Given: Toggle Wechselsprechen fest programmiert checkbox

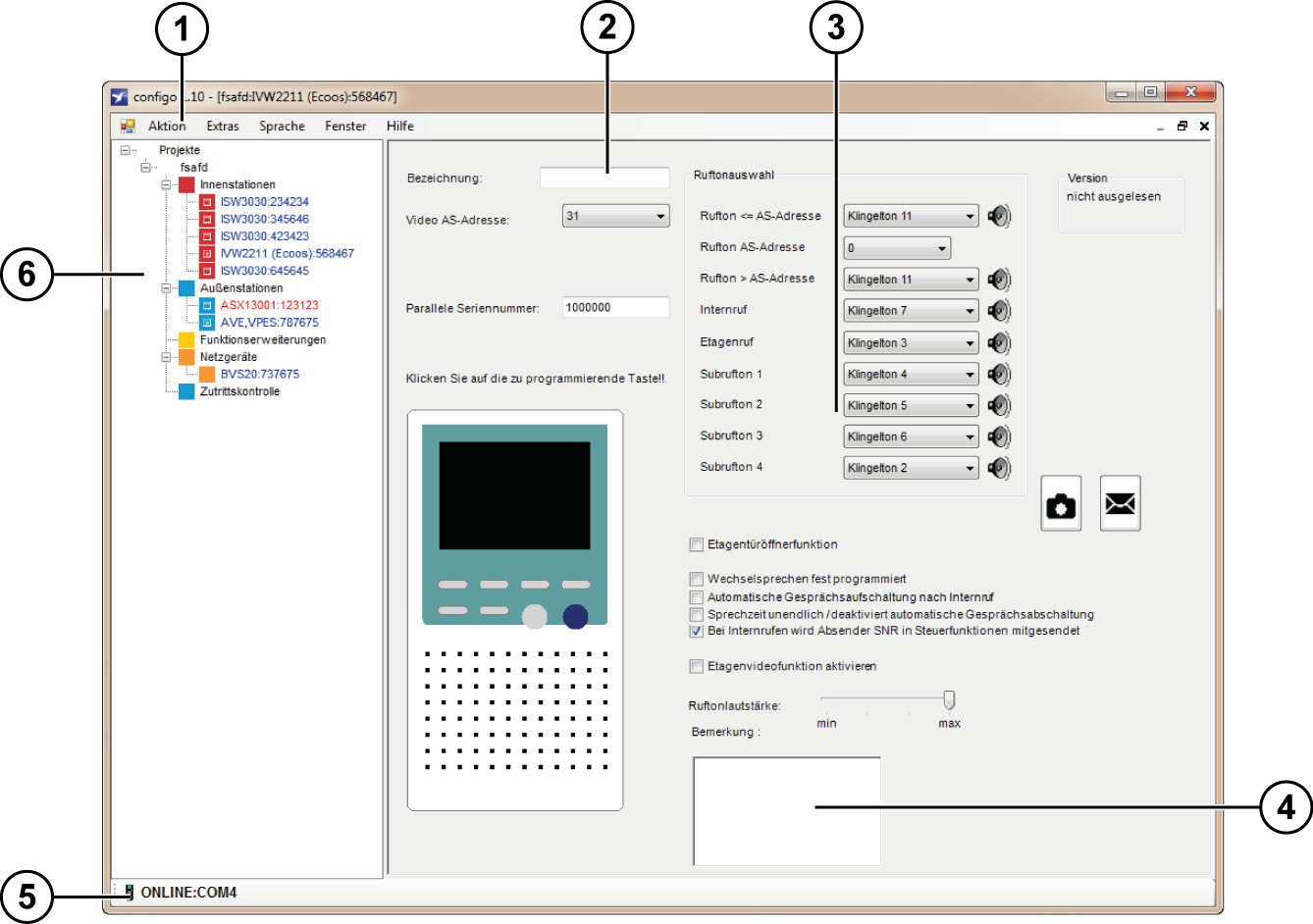Looking at the screenshot, I should tap(697, 580).
